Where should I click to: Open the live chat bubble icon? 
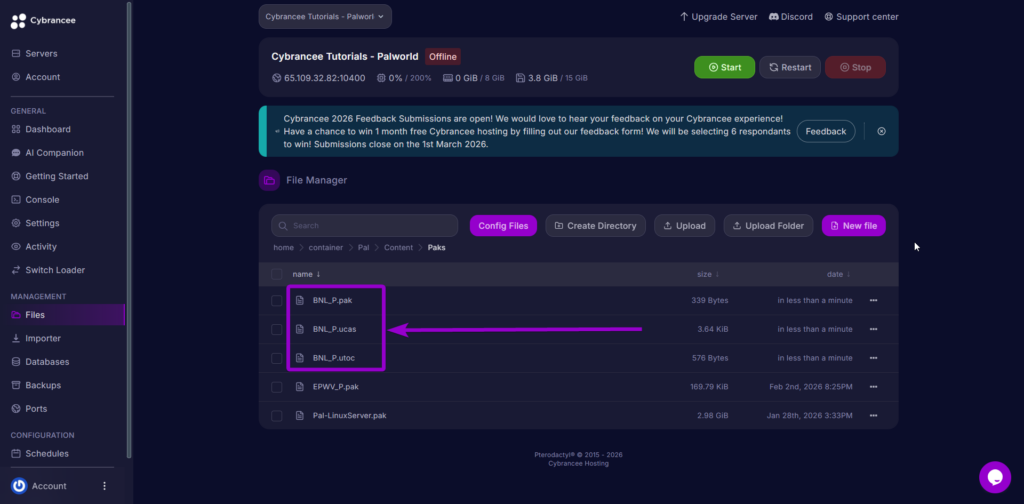pos(994,477)
